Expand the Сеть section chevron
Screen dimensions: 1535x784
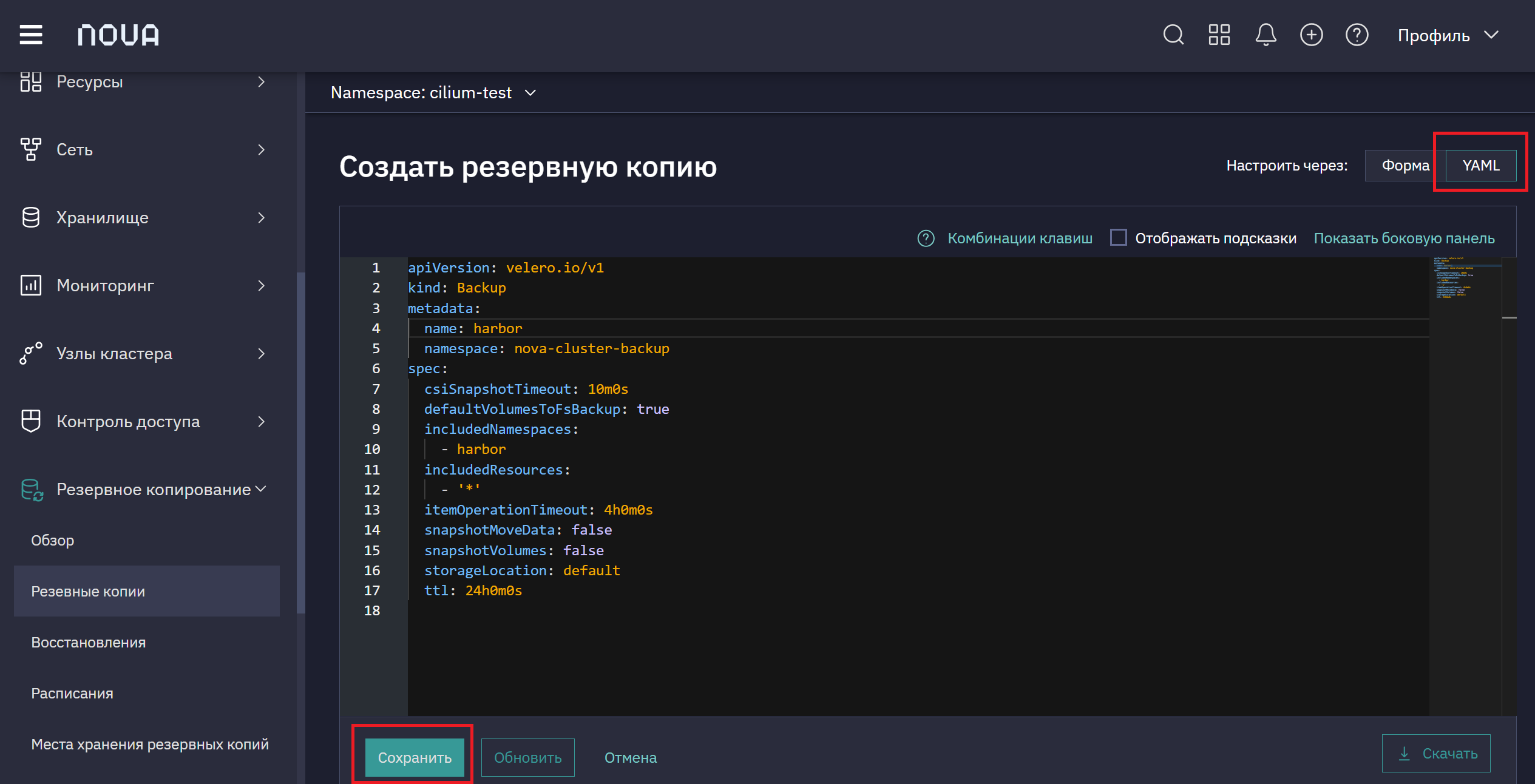click(262, 149)
